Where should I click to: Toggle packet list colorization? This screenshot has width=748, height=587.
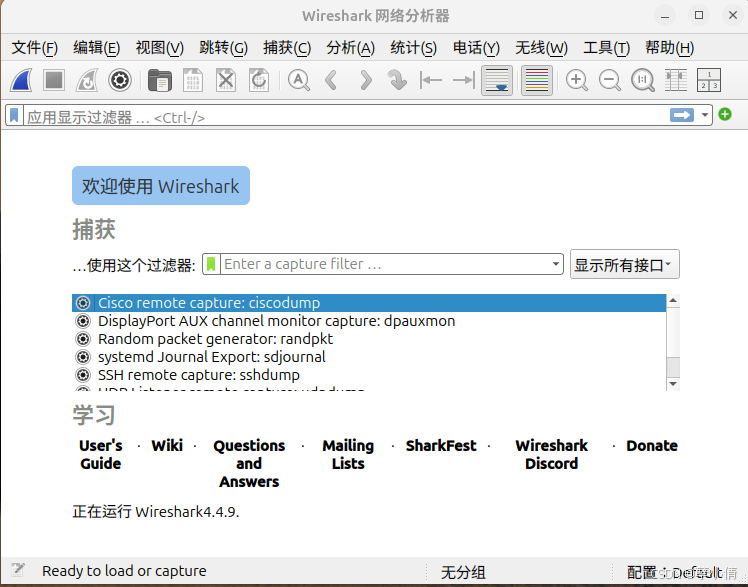(x=537, y=80)
